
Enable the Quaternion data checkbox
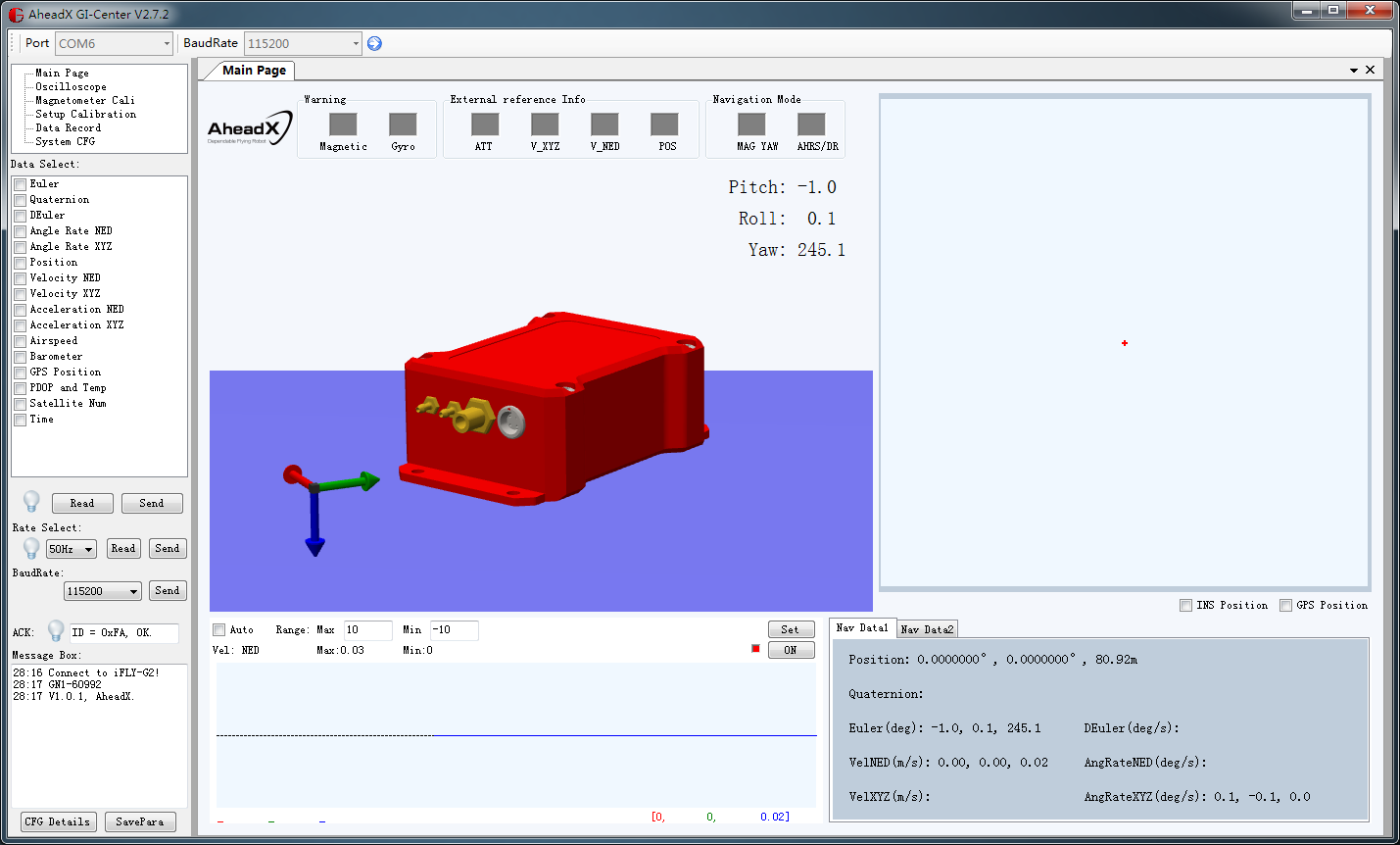click(20, 200)
